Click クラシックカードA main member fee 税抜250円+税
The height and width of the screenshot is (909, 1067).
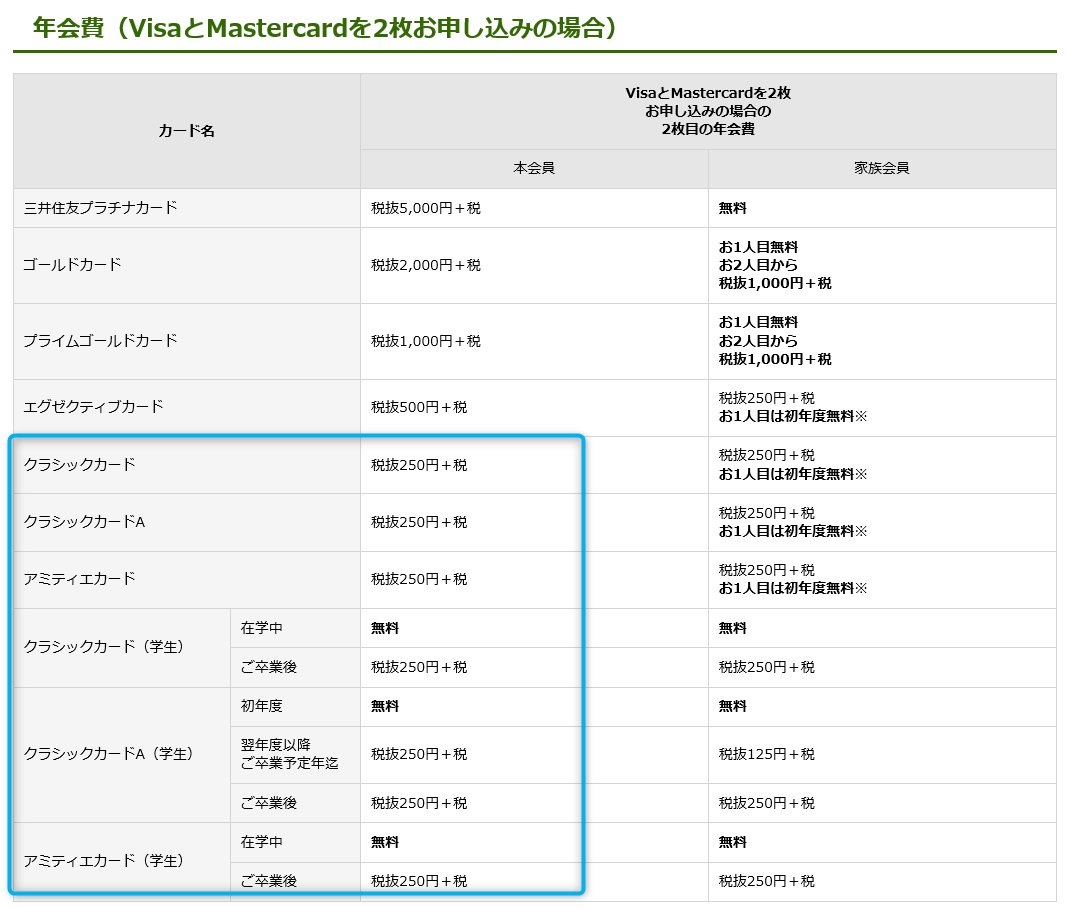pyautogui.click(x=418, y=523)
